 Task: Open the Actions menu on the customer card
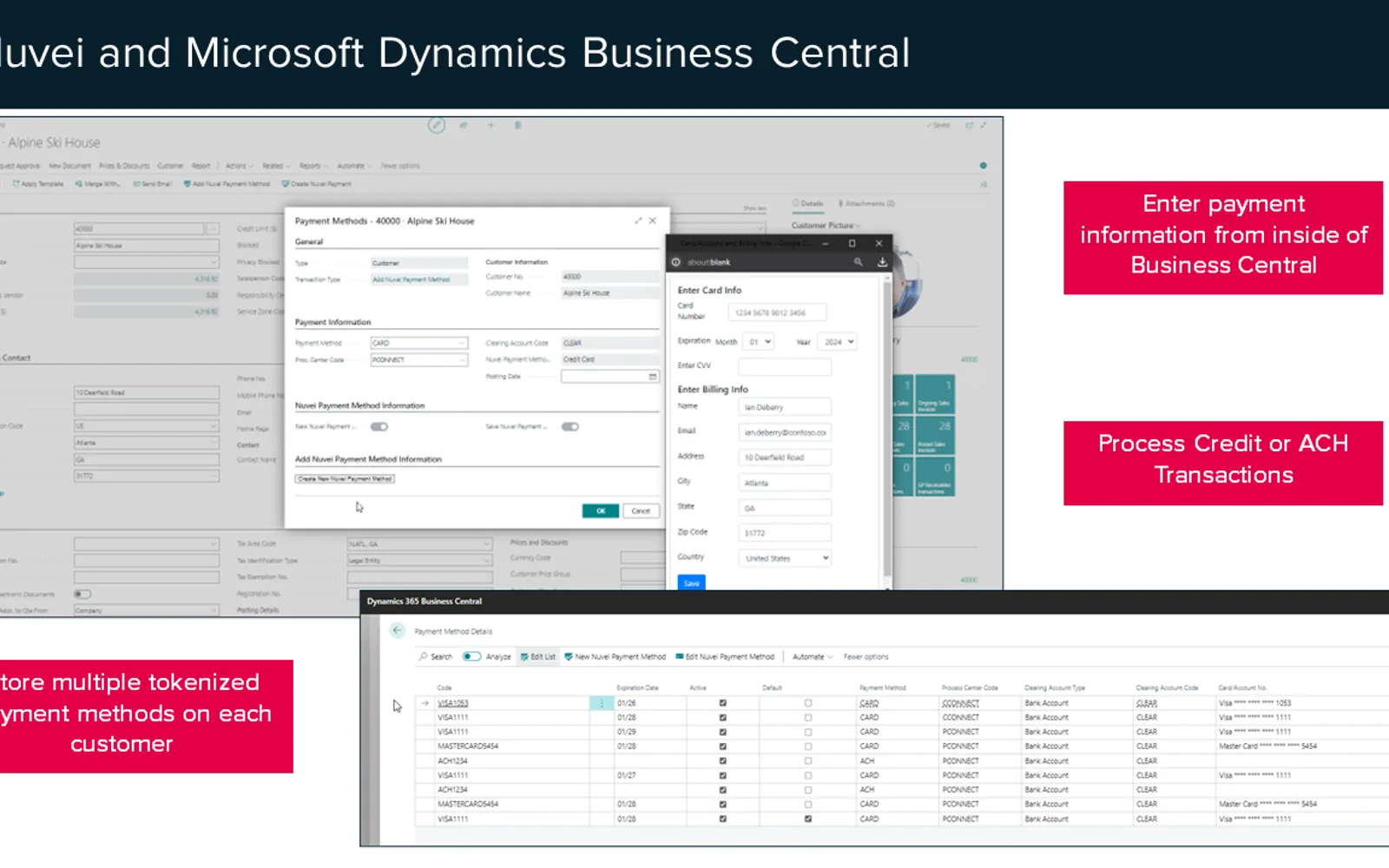[x=240, y=166]
